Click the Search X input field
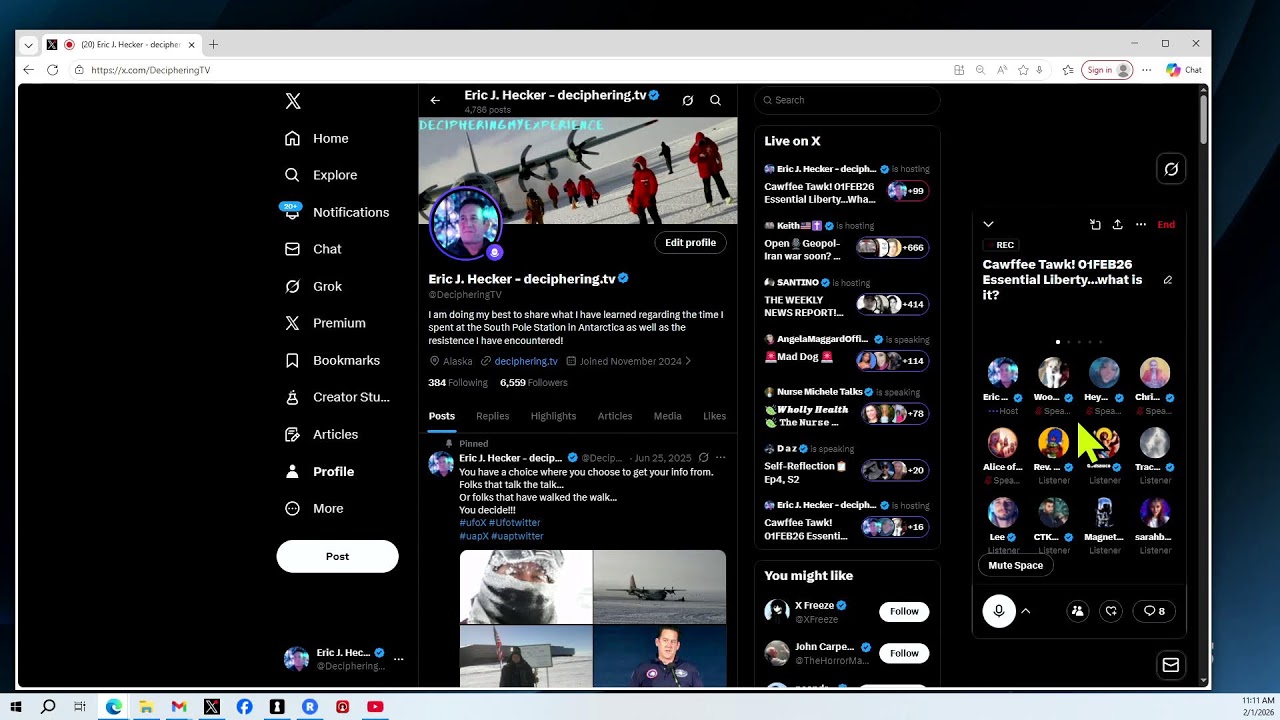The height and width of the screenshot is (720, 1280). pos(847,100)
